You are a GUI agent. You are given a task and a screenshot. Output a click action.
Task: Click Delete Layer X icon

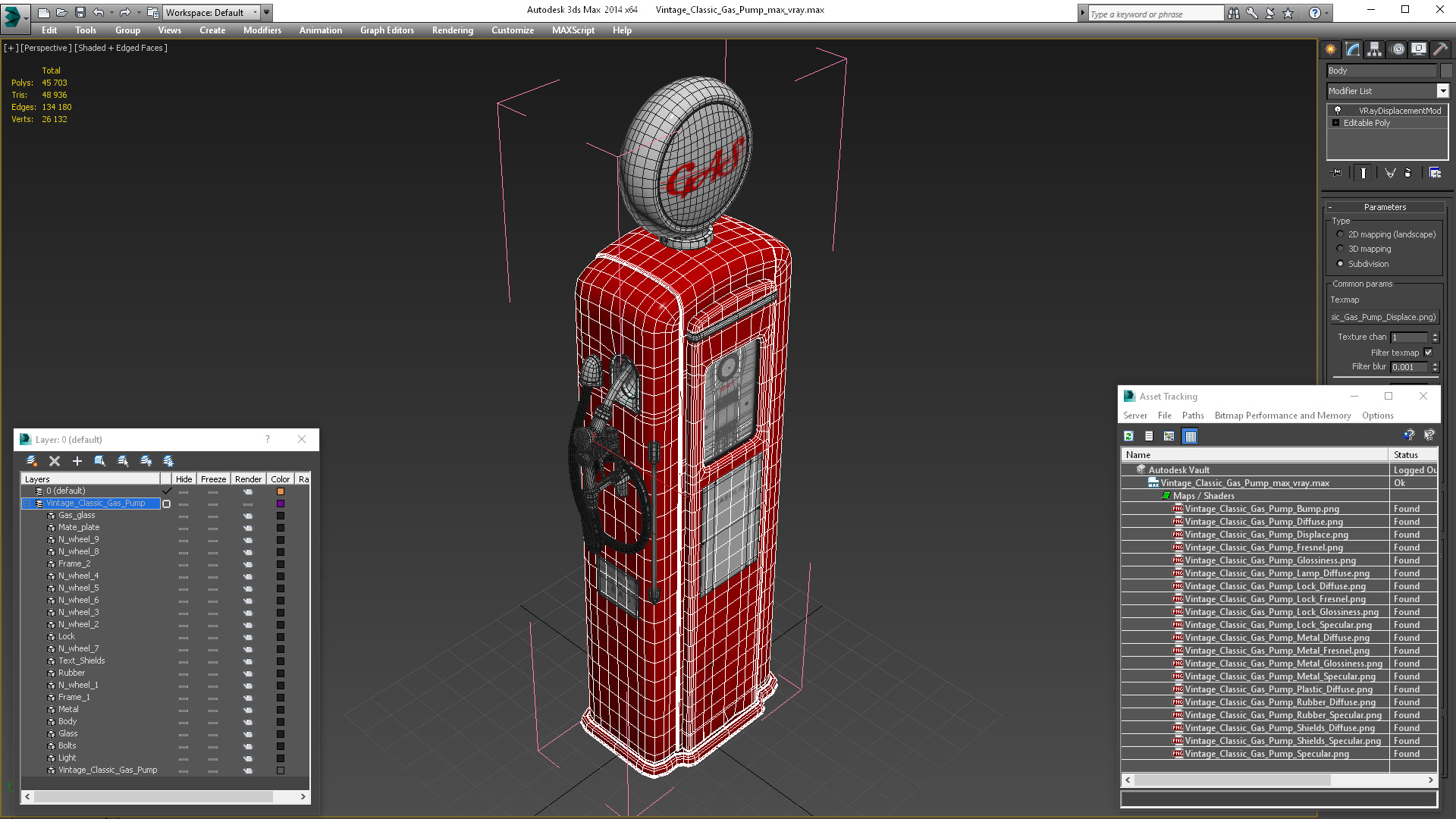click(x=55, y=461)
